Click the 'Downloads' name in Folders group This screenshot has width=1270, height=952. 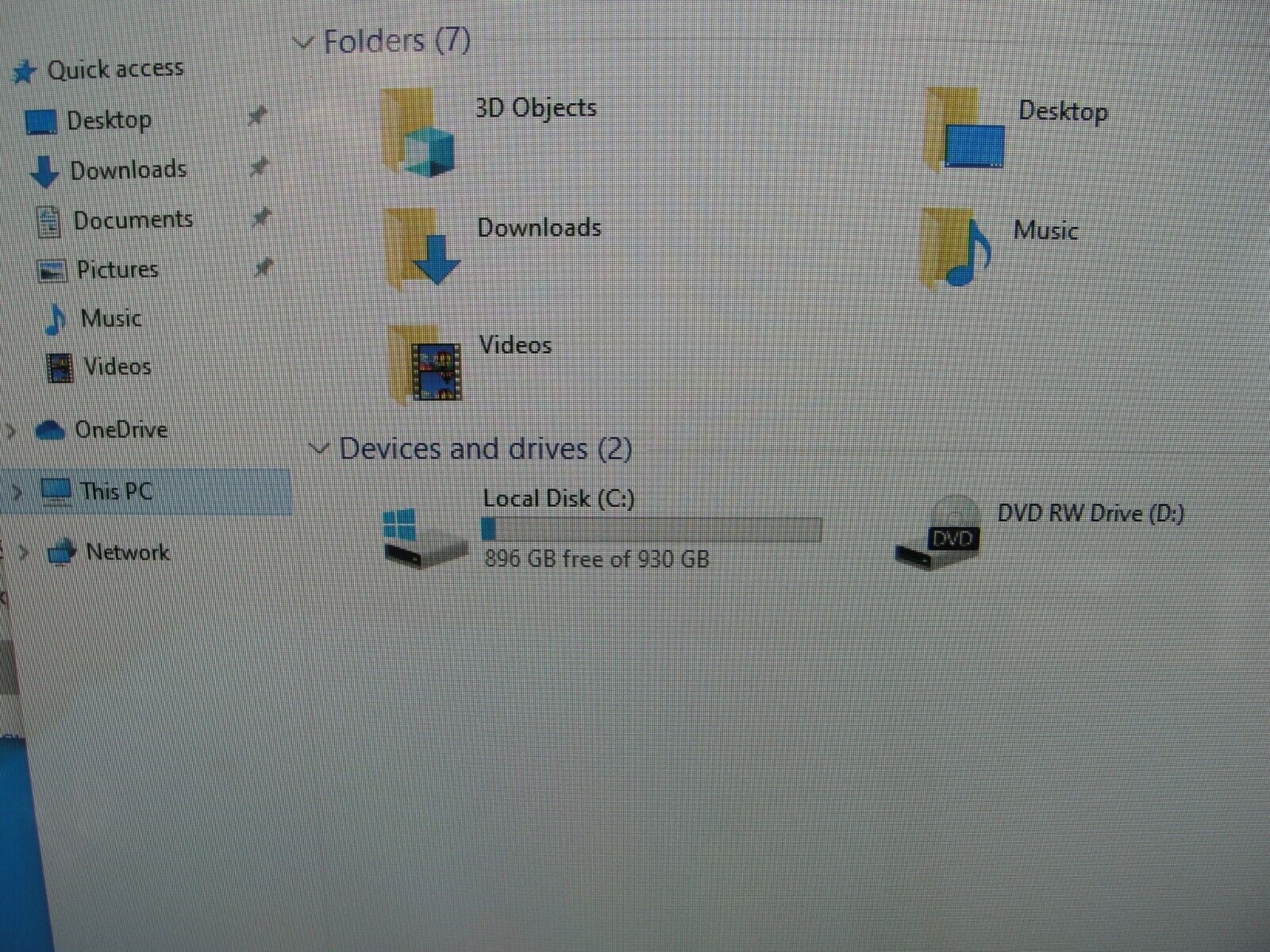click(539, 228)
